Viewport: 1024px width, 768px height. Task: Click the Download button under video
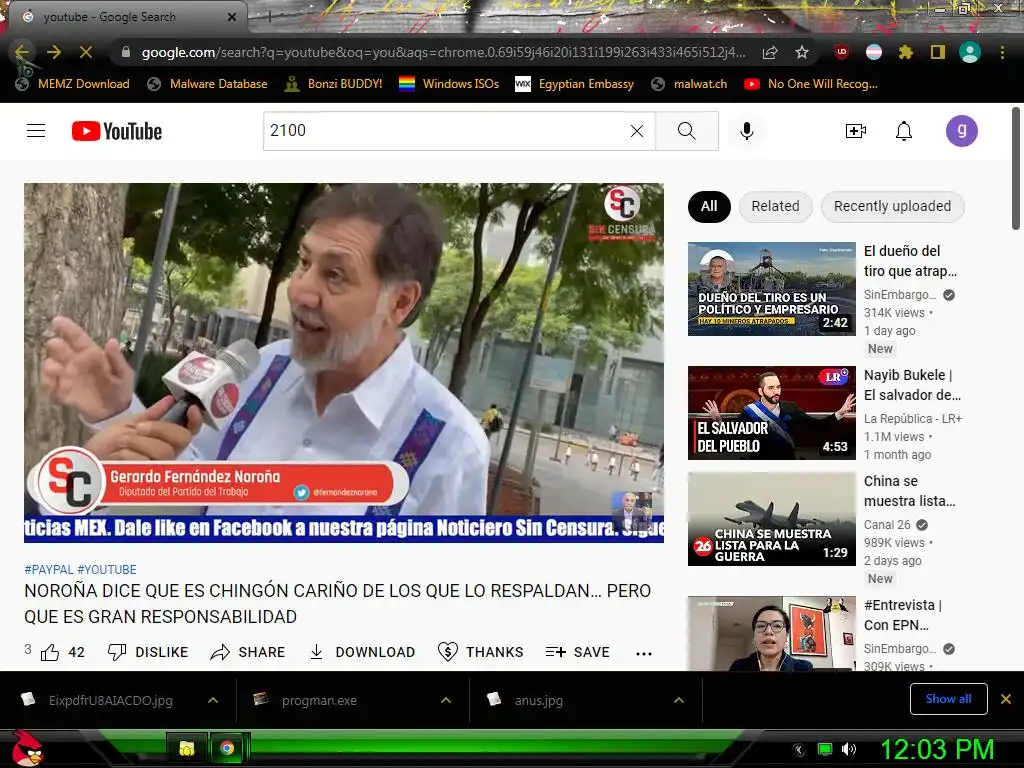click(x=362, y=652)
